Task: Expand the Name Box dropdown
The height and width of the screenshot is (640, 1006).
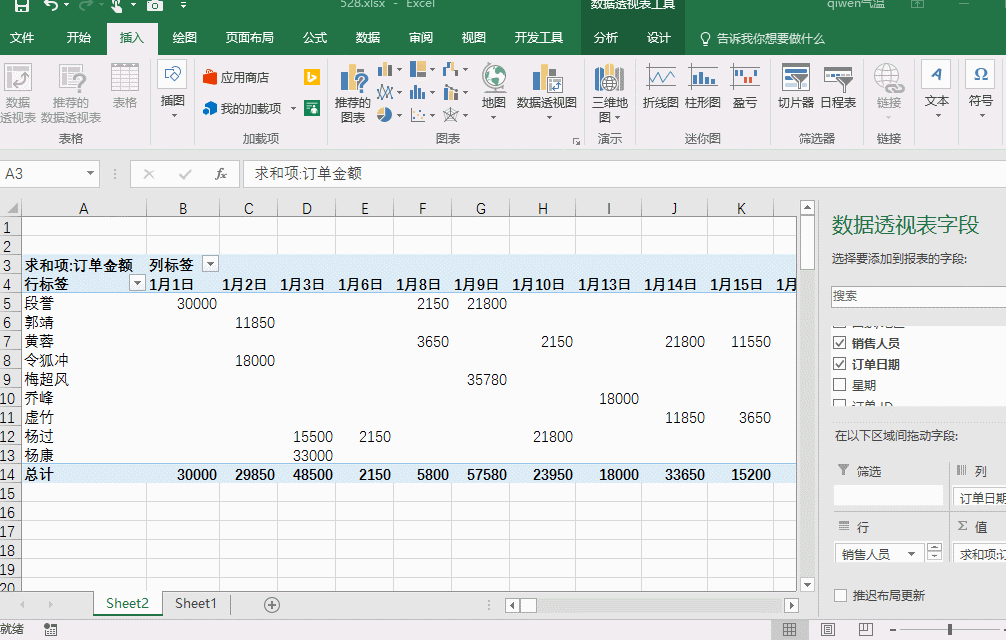Action: [90, 173]
